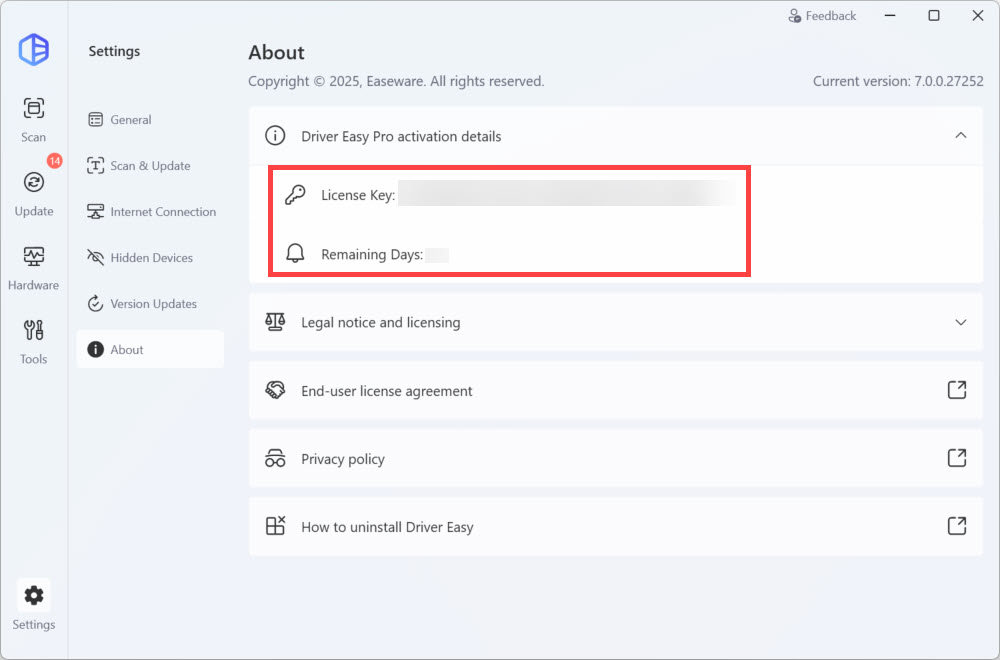The width and height of the screenshot is (1000, 660).
Task: Open the End-user license agreement link
Action: (x=615, y=390)
